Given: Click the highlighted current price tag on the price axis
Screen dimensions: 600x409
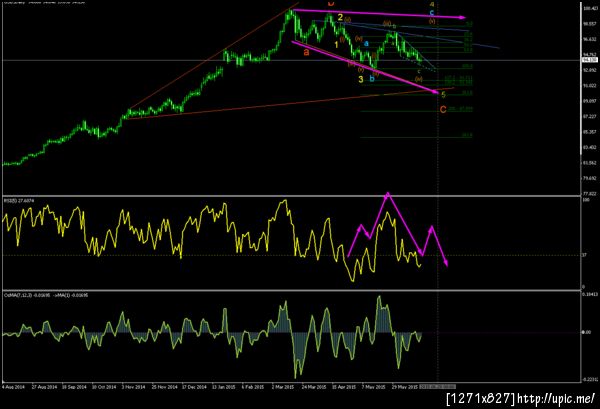Looking at the screenshot, I should (590, 60).
